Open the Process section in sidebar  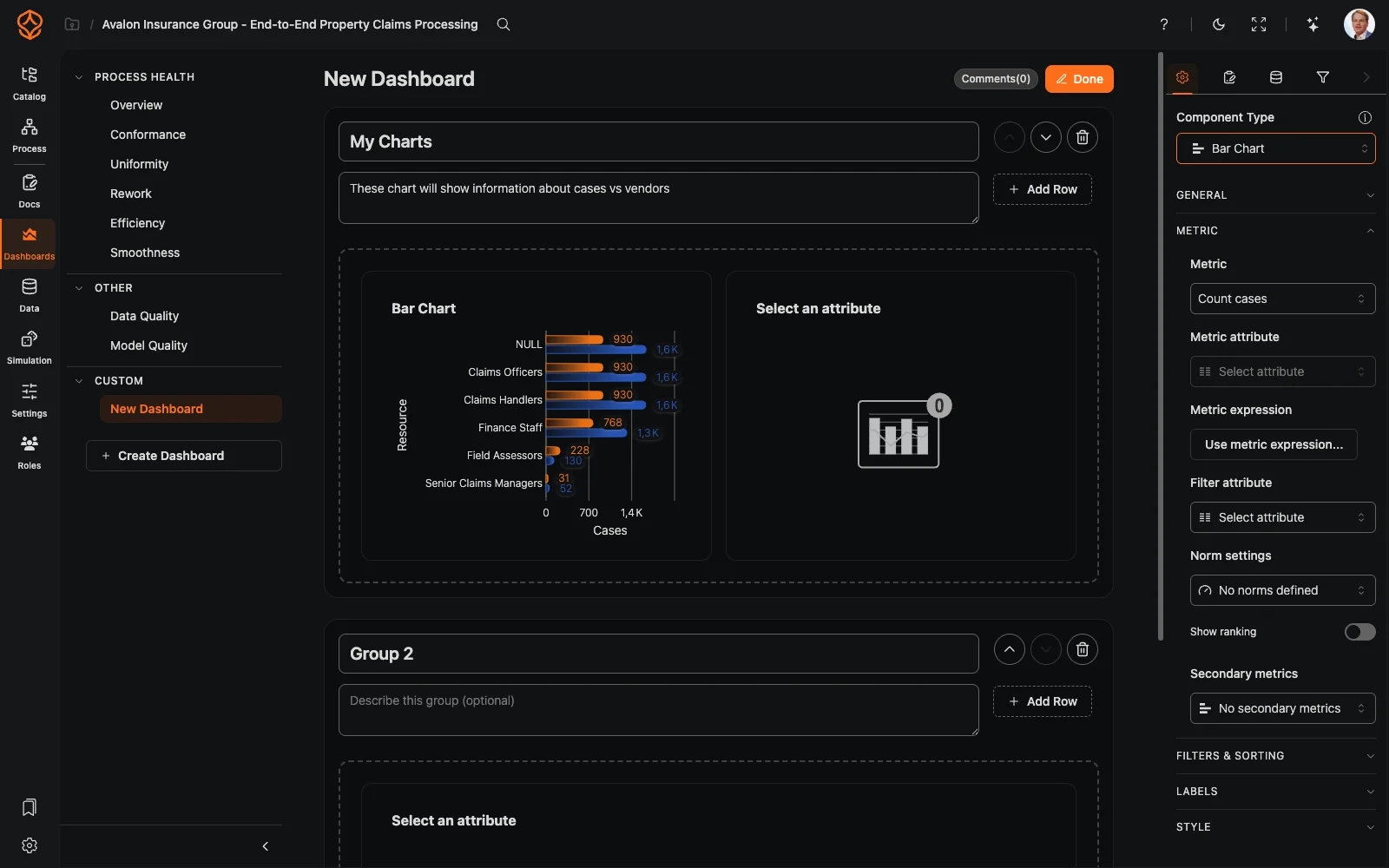coord(30,136)
